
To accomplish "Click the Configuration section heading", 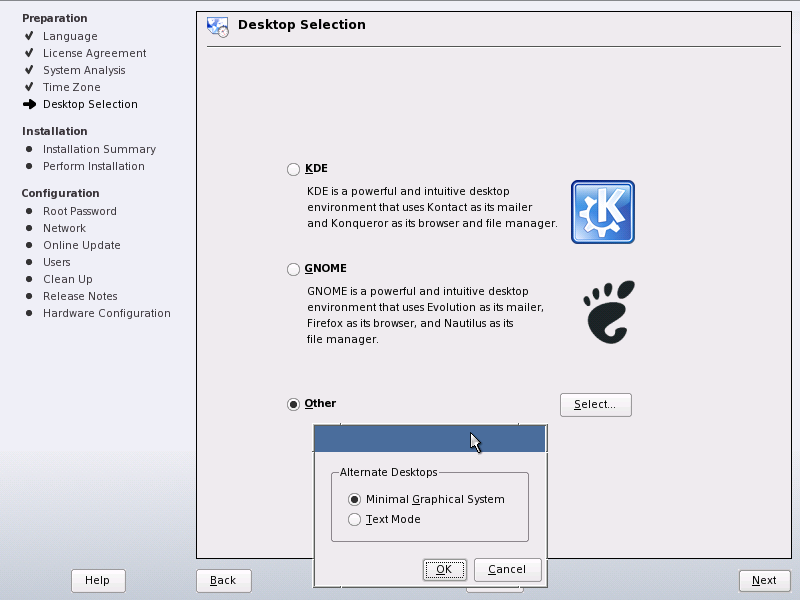I will point(60,193).
